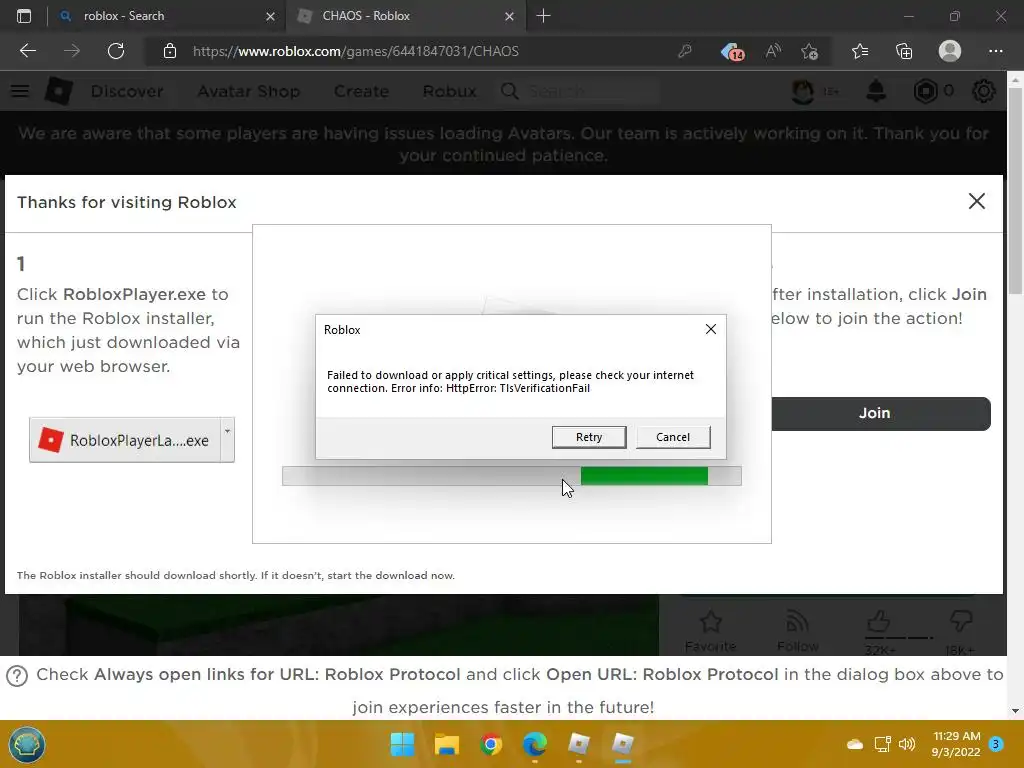1024x768 pixels.
Task: Open the tab actions menu icon
Action: pyautogui.click(x=24, y=16)
